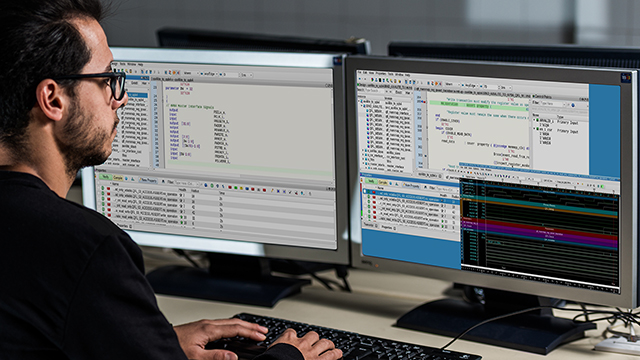The width and height of the screenshot is (640, 360).
Task: Open the Window menu on left monitor
Action: (x=131, y=64)
